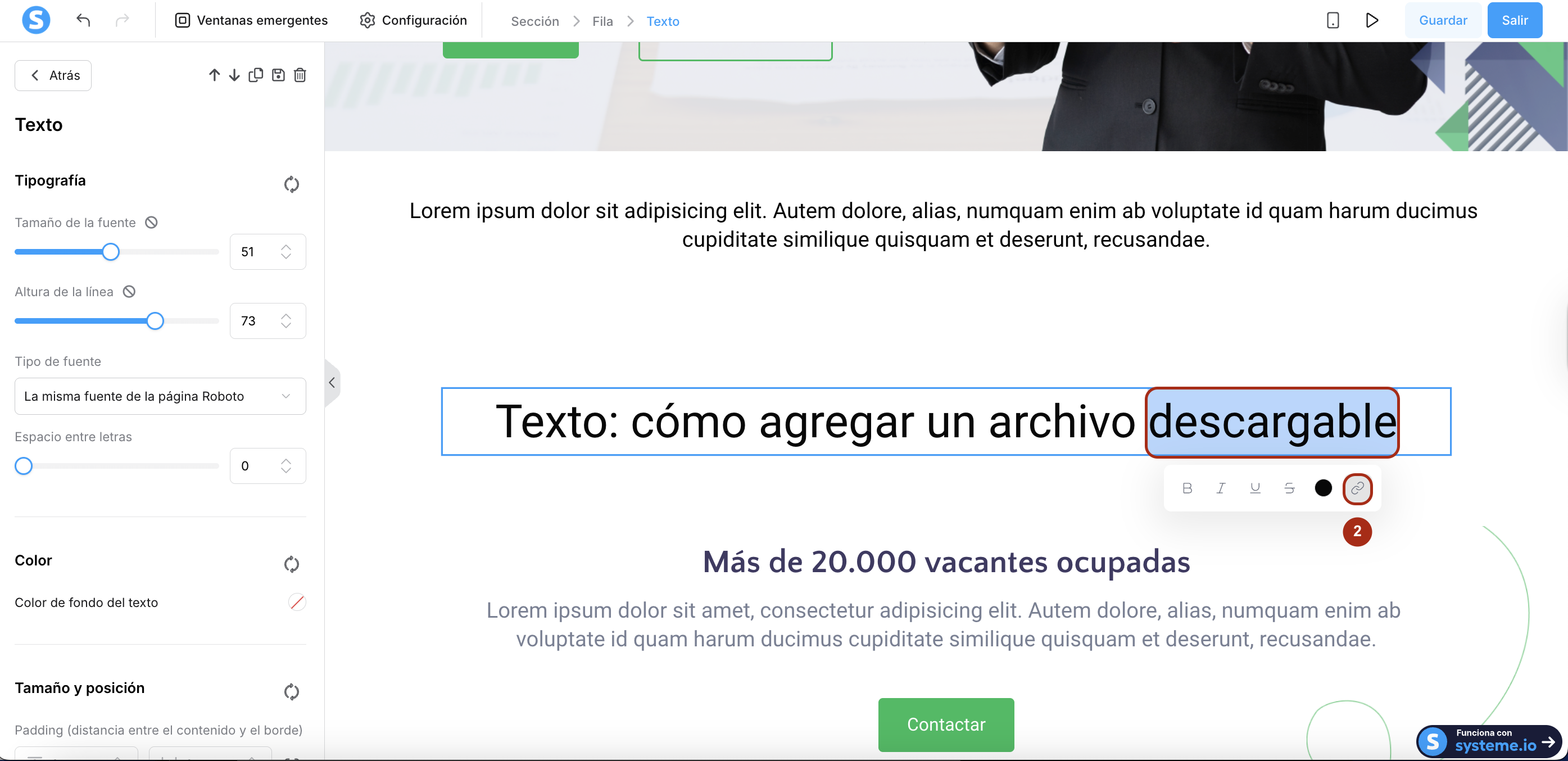
Task: Open page preview play icon
Action: (1371, 21)
